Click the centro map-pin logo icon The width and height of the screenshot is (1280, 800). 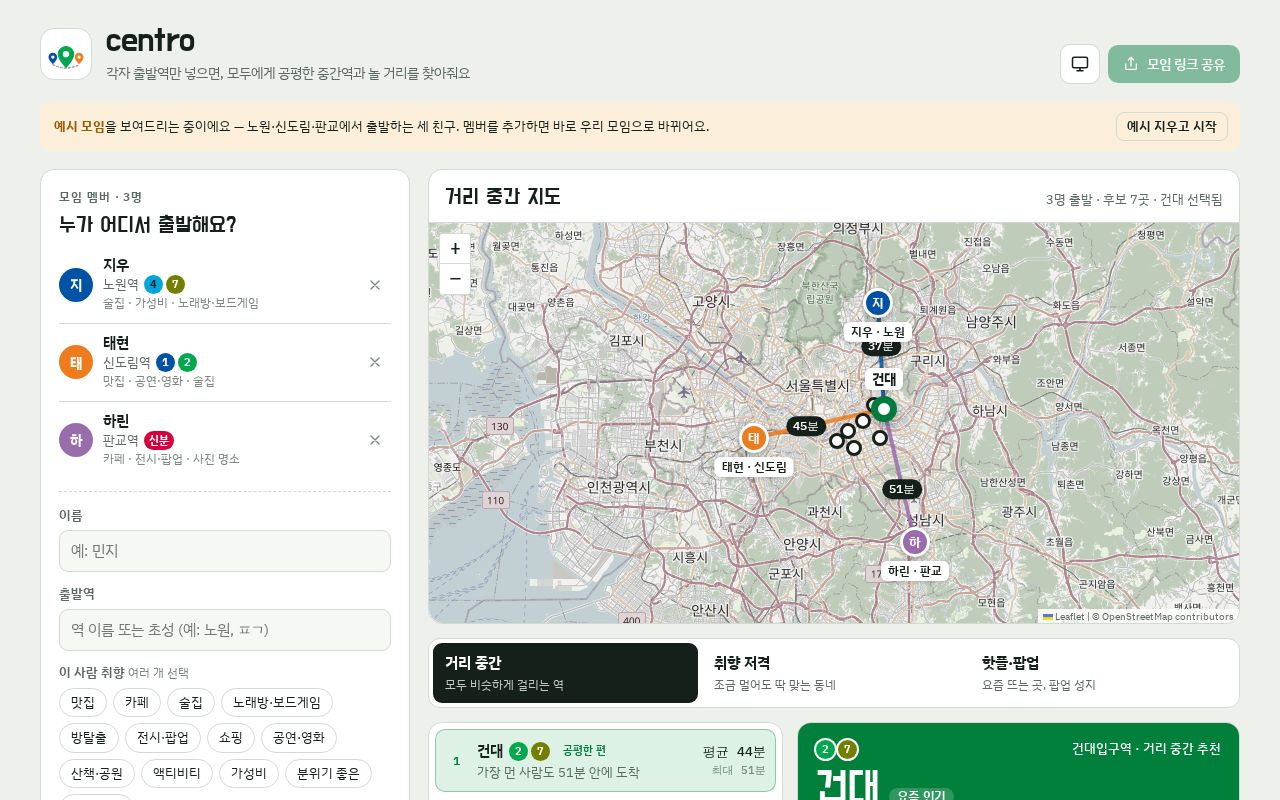coord(66,54)
